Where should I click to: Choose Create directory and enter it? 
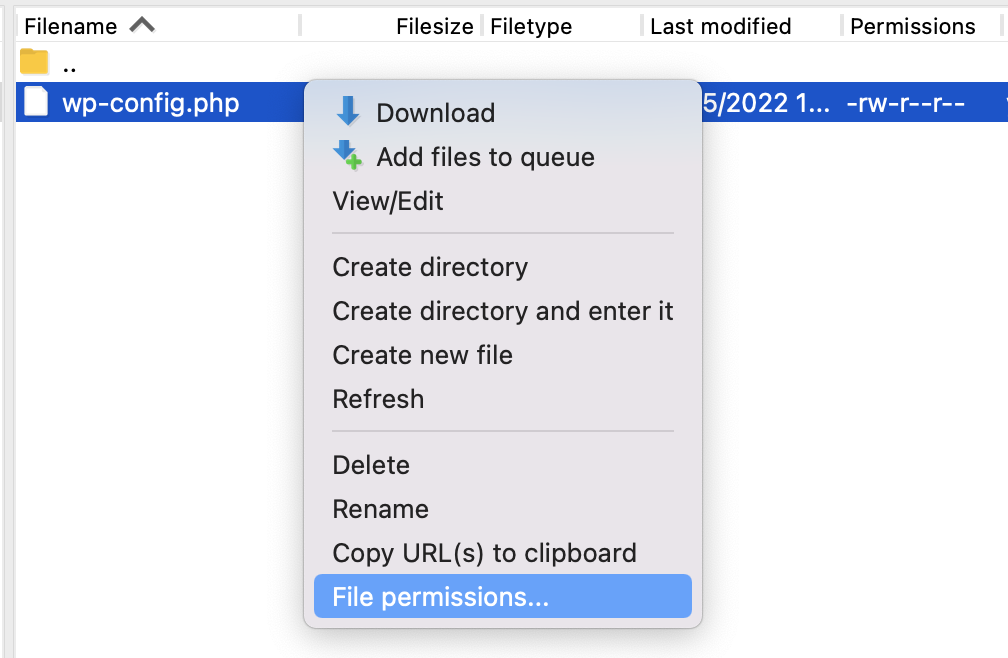click(x=501, y=311)
